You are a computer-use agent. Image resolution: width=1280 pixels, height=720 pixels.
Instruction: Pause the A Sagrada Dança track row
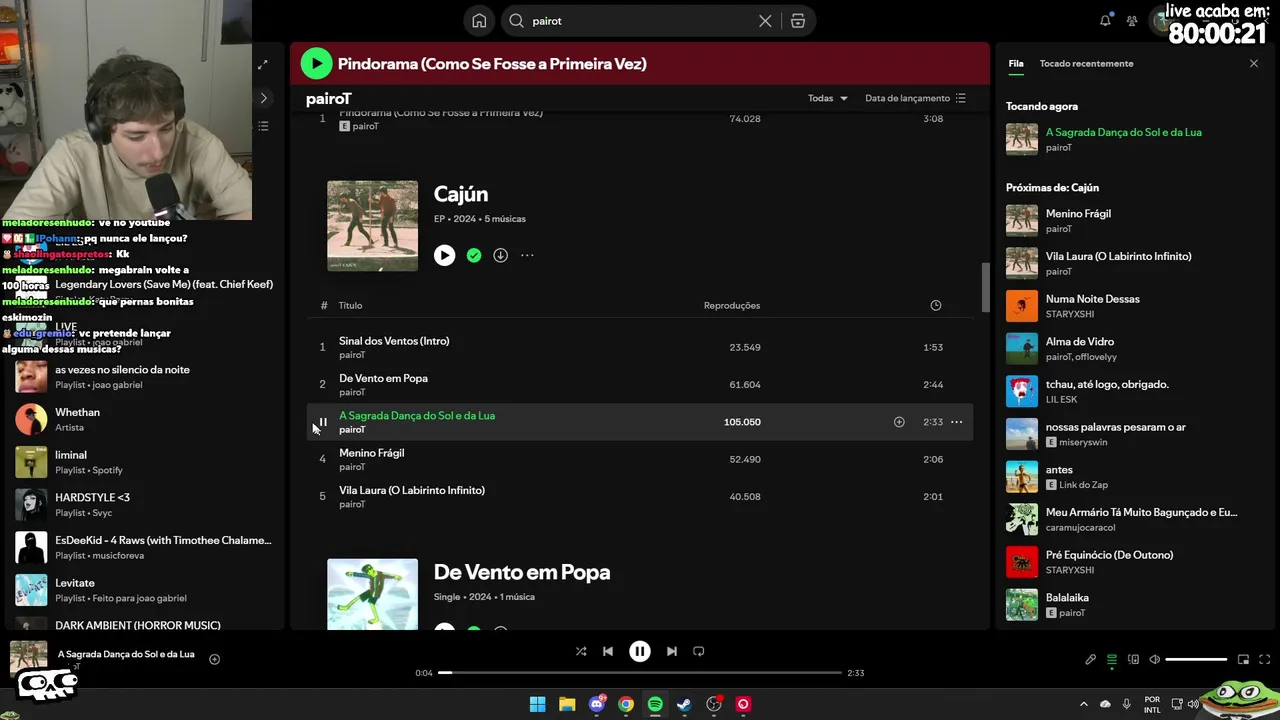coord(322,422)
